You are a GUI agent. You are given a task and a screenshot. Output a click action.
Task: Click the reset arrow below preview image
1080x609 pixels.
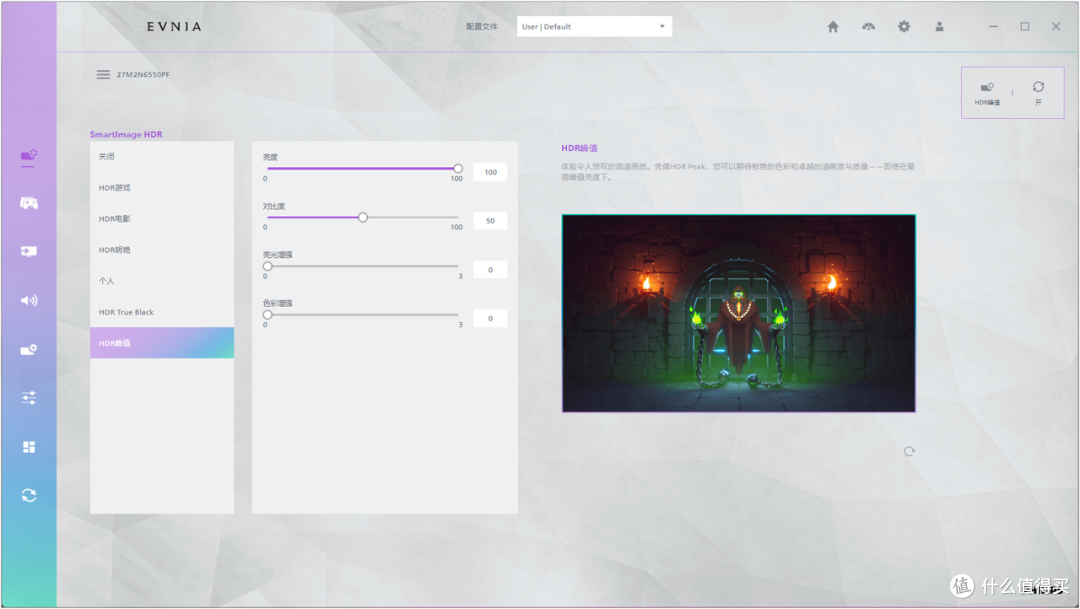click(x=909, y=451)
